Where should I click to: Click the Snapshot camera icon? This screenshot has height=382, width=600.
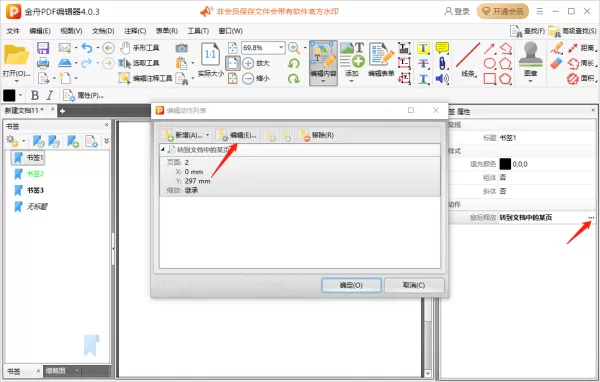pos(181,48)
